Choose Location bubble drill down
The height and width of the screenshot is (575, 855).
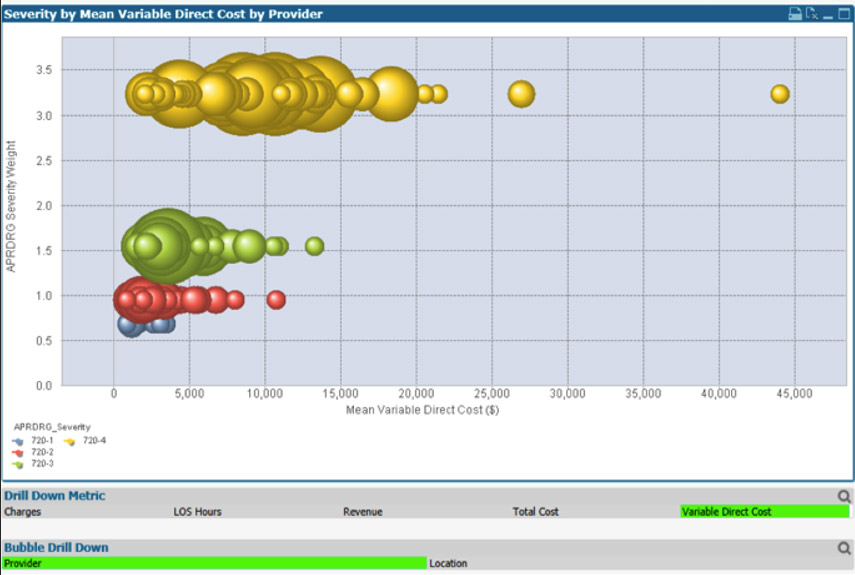448,563
